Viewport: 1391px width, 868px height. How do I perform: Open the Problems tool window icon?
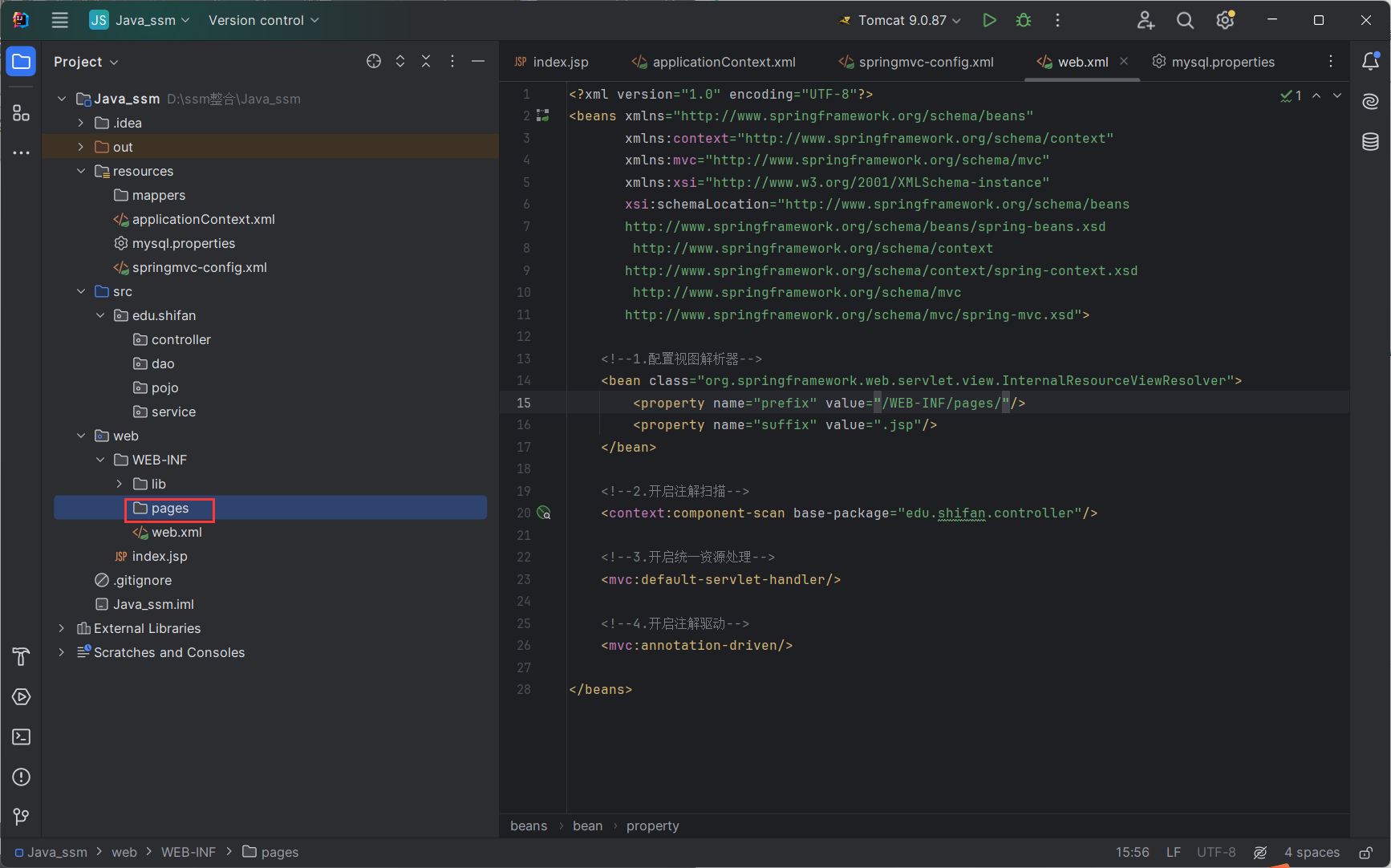pyautogui.click(x=21, y=777)
